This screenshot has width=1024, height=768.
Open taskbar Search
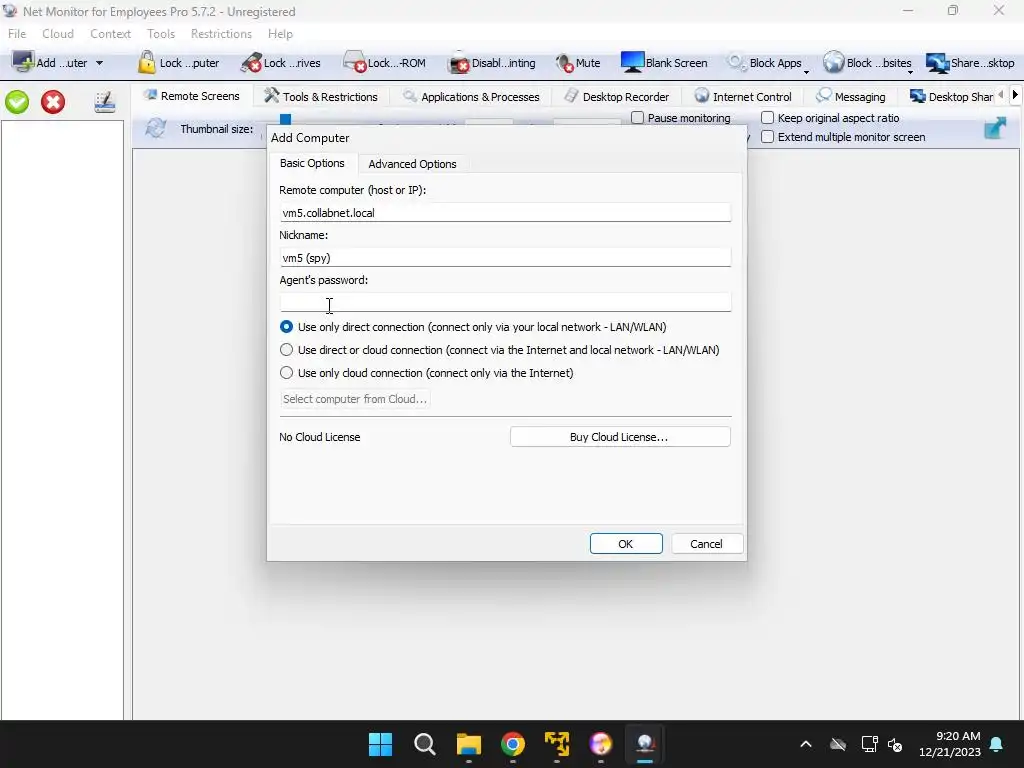(x=424, y=744)
